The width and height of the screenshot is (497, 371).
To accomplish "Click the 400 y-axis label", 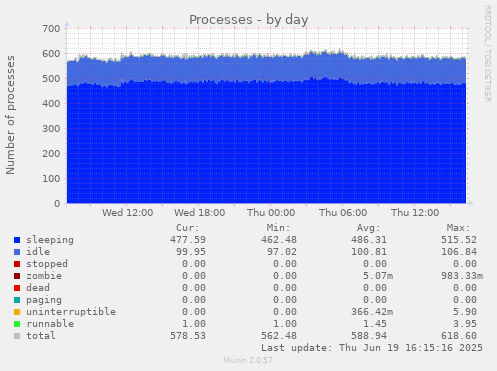I will click(51, 103).
